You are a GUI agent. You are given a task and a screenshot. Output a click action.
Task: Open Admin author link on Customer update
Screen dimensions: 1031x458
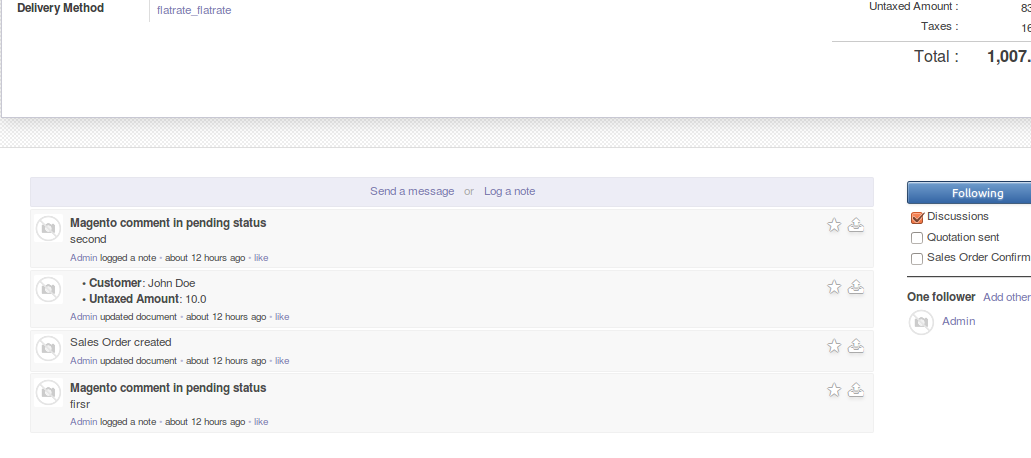pyautogui.click(x=84, y=317)
